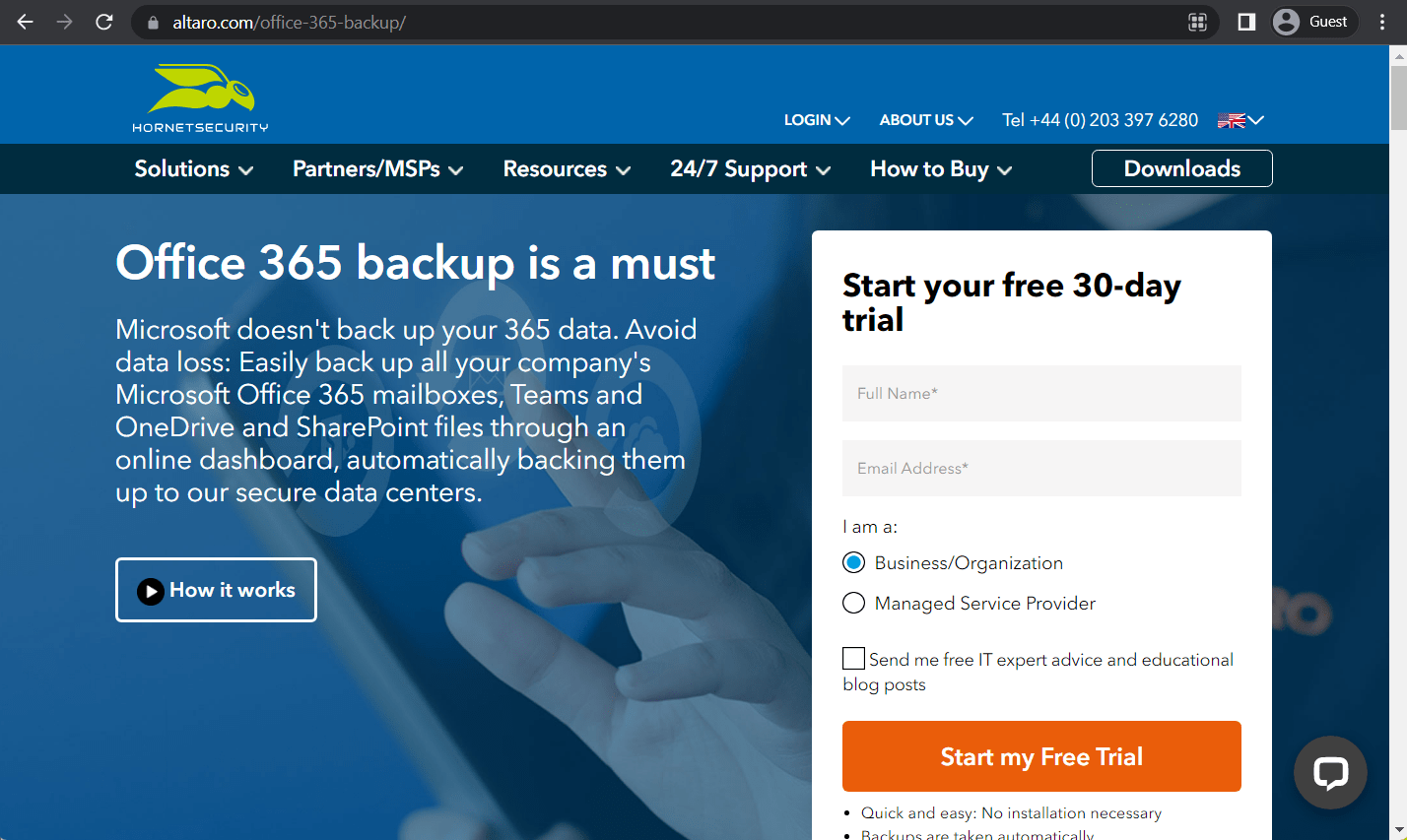Open the browser side panel icon
The image size is (1407, 840).
pos(1245,21)
